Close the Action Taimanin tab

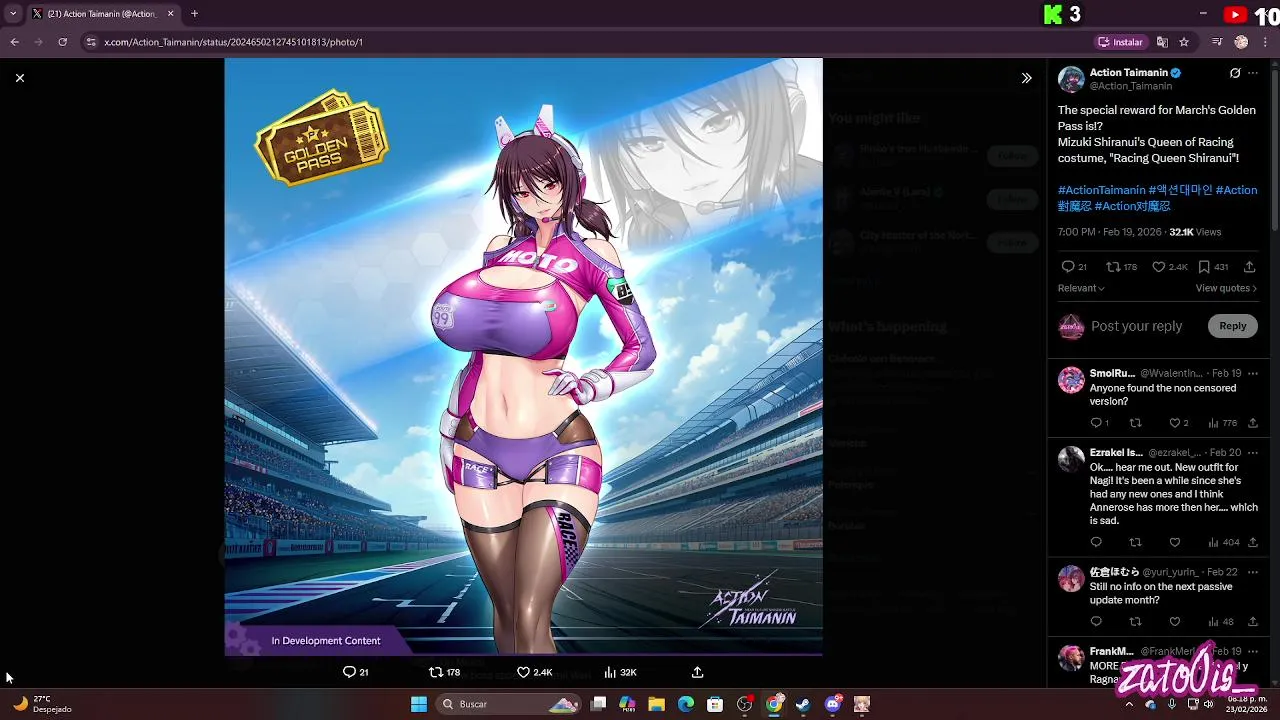click(170, 14)
